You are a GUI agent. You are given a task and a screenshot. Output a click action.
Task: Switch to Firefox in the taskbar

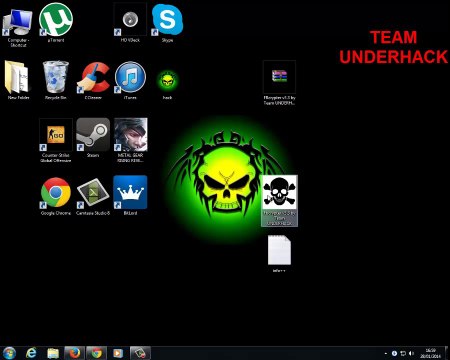pyautogui.click(x=74, y=353)
